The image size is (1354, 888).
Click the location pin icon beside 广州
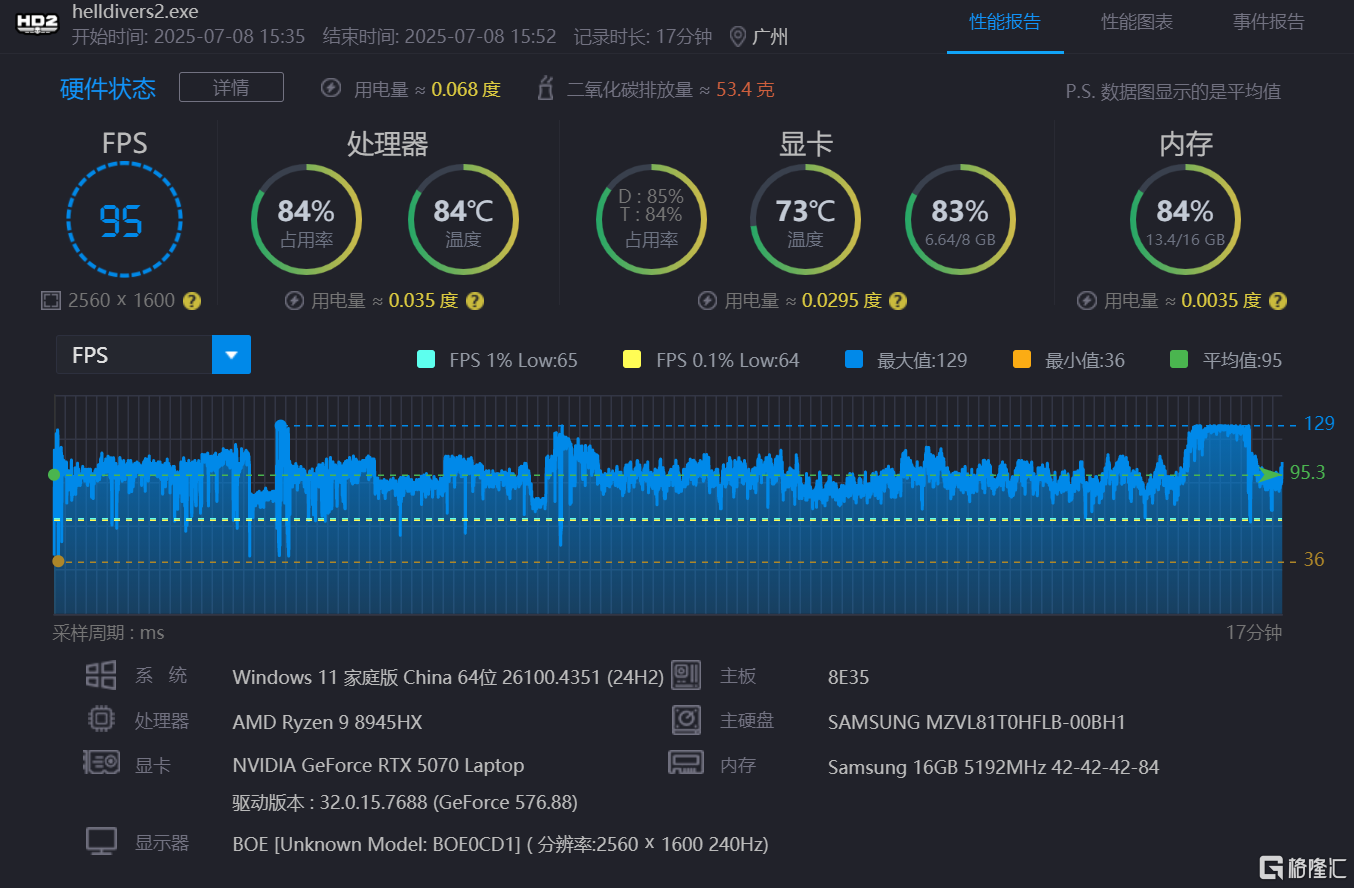(738, 37)
